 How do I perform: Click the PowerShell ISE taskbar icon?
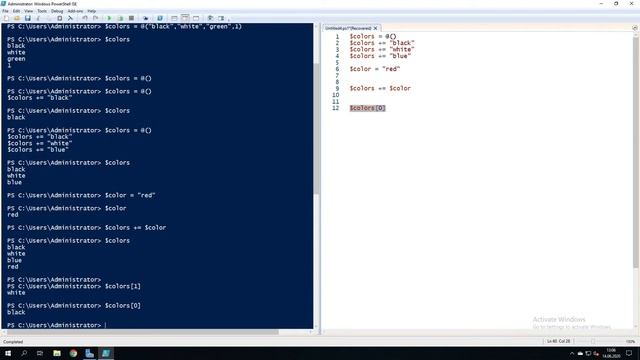(x=106, y=353)
